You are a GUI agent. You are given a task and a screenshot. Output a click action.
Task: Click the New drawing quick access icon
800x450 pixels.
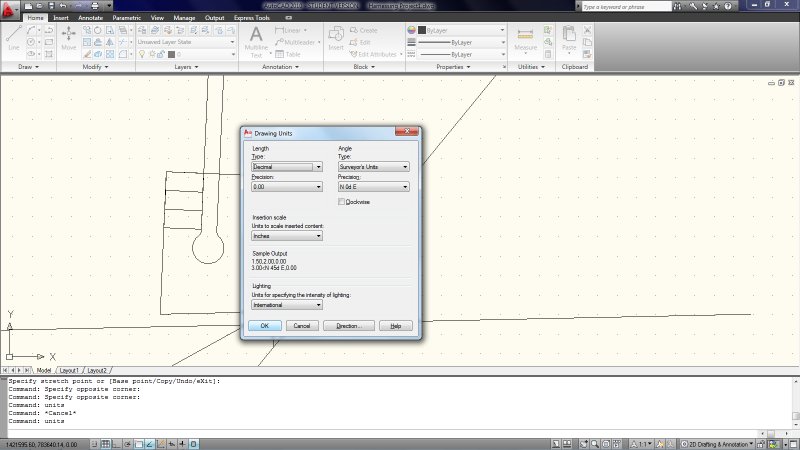coord(29,6)
